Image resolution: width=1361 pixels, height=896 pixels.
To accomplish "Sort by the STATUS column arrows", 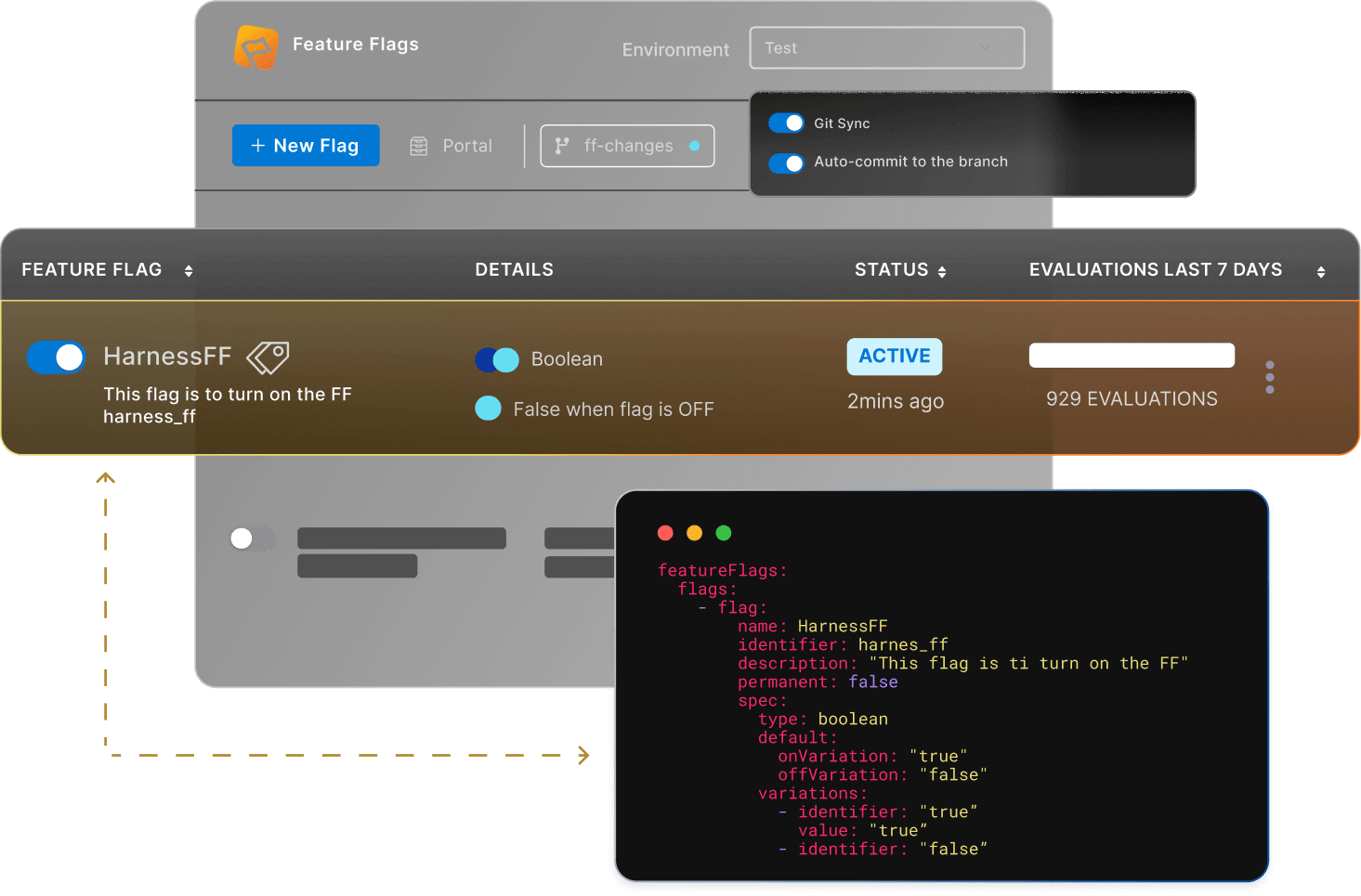I will tap(943, 270).
